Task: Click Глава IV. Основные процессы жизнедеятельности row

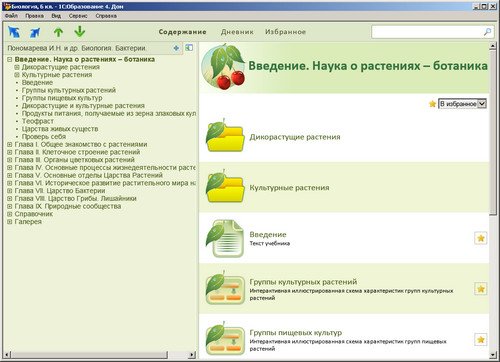Action: pos(105,168)
